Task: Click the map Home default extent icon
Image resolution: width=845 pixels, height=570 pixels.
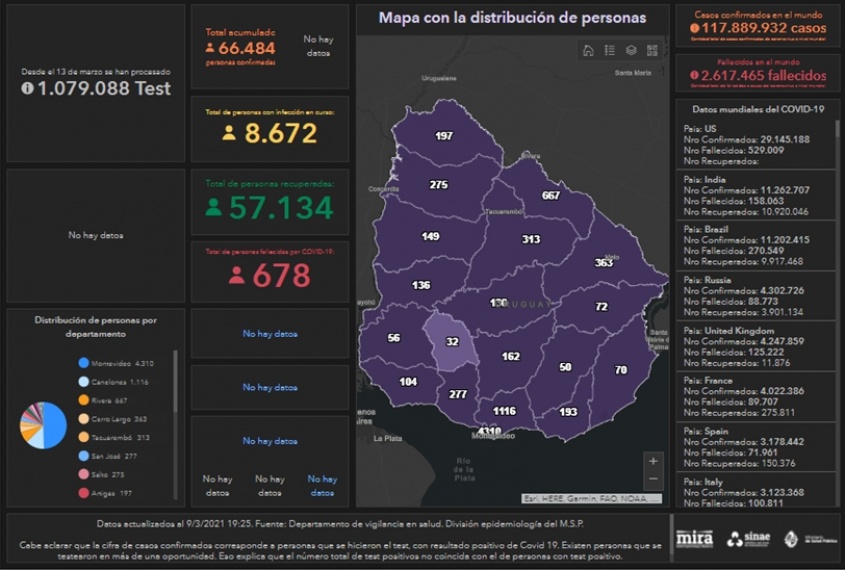Action: [588, 50]
